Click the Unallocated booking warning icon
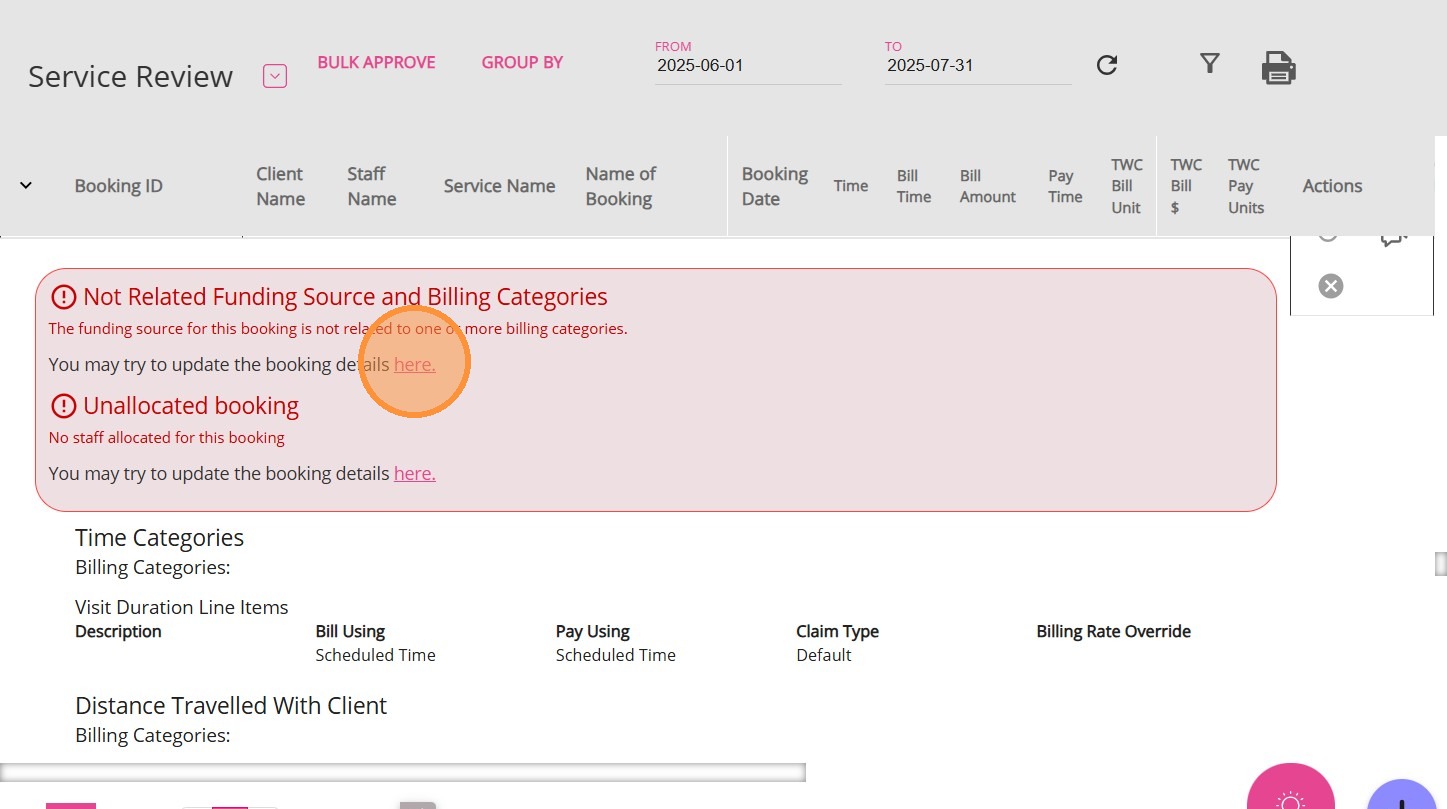Viewport: 1447px width, 809px height. 63,406
